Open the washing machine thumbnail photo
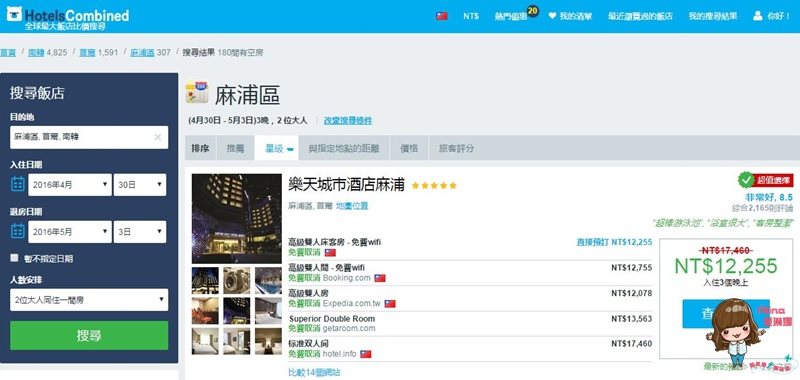 click(237, 281)
